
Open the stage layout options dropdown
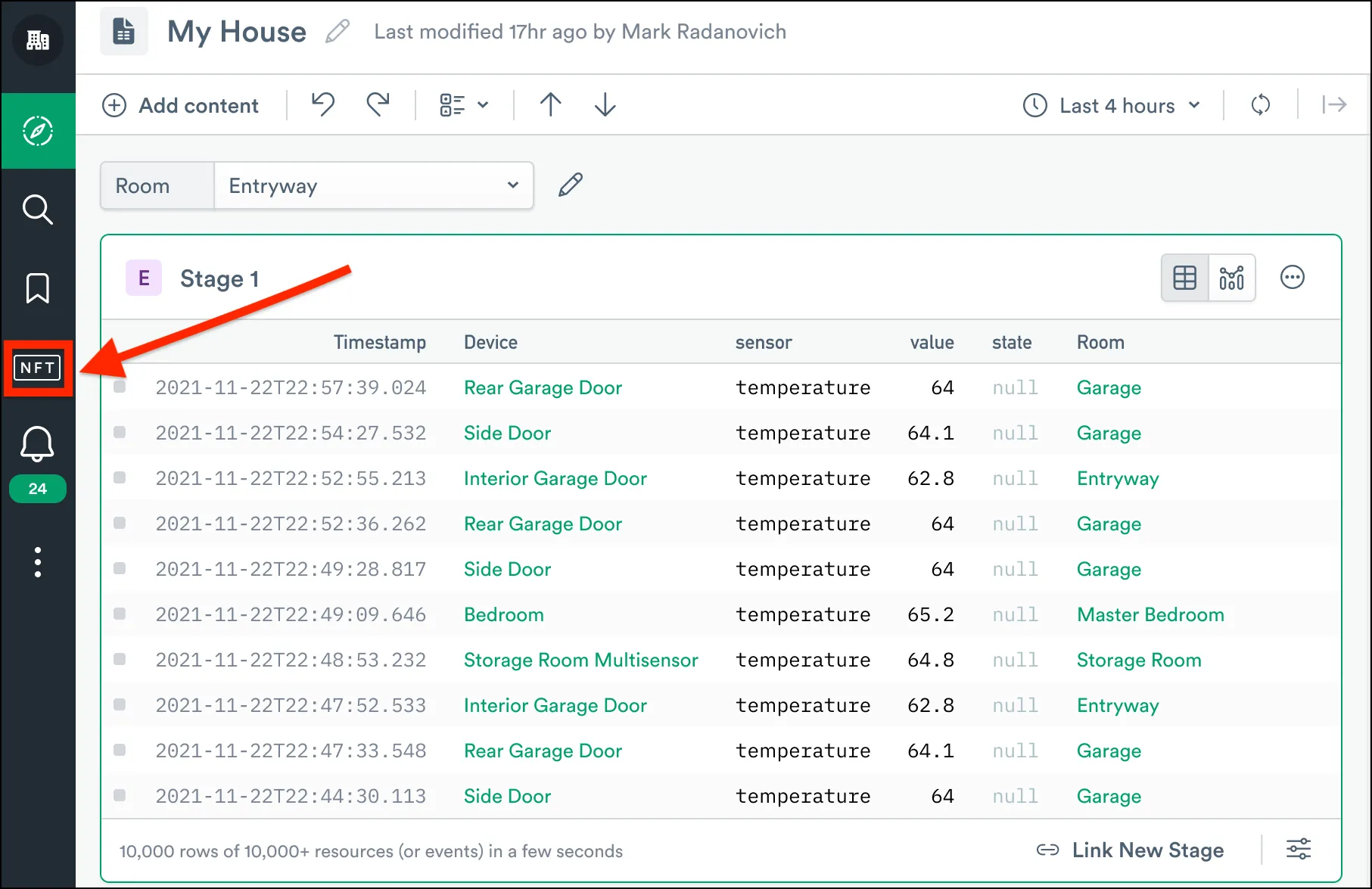tap(464, 105)
